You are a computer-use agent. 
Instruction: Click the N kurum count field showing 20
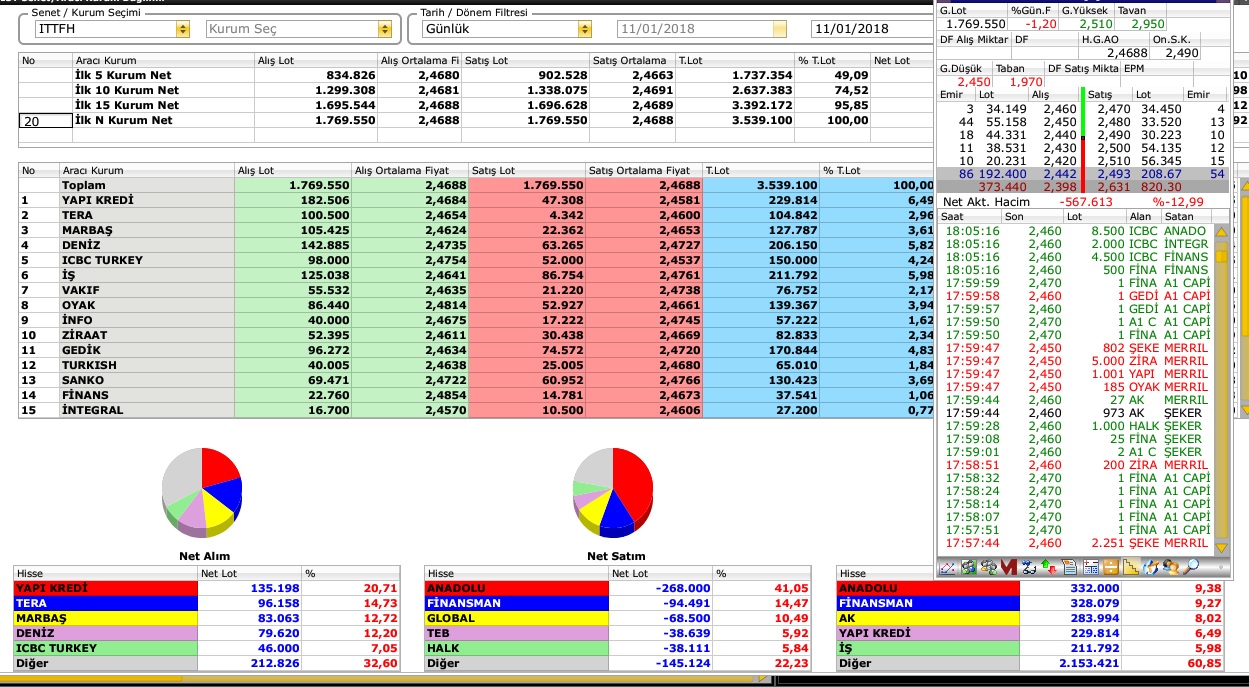tap(45, 120)
